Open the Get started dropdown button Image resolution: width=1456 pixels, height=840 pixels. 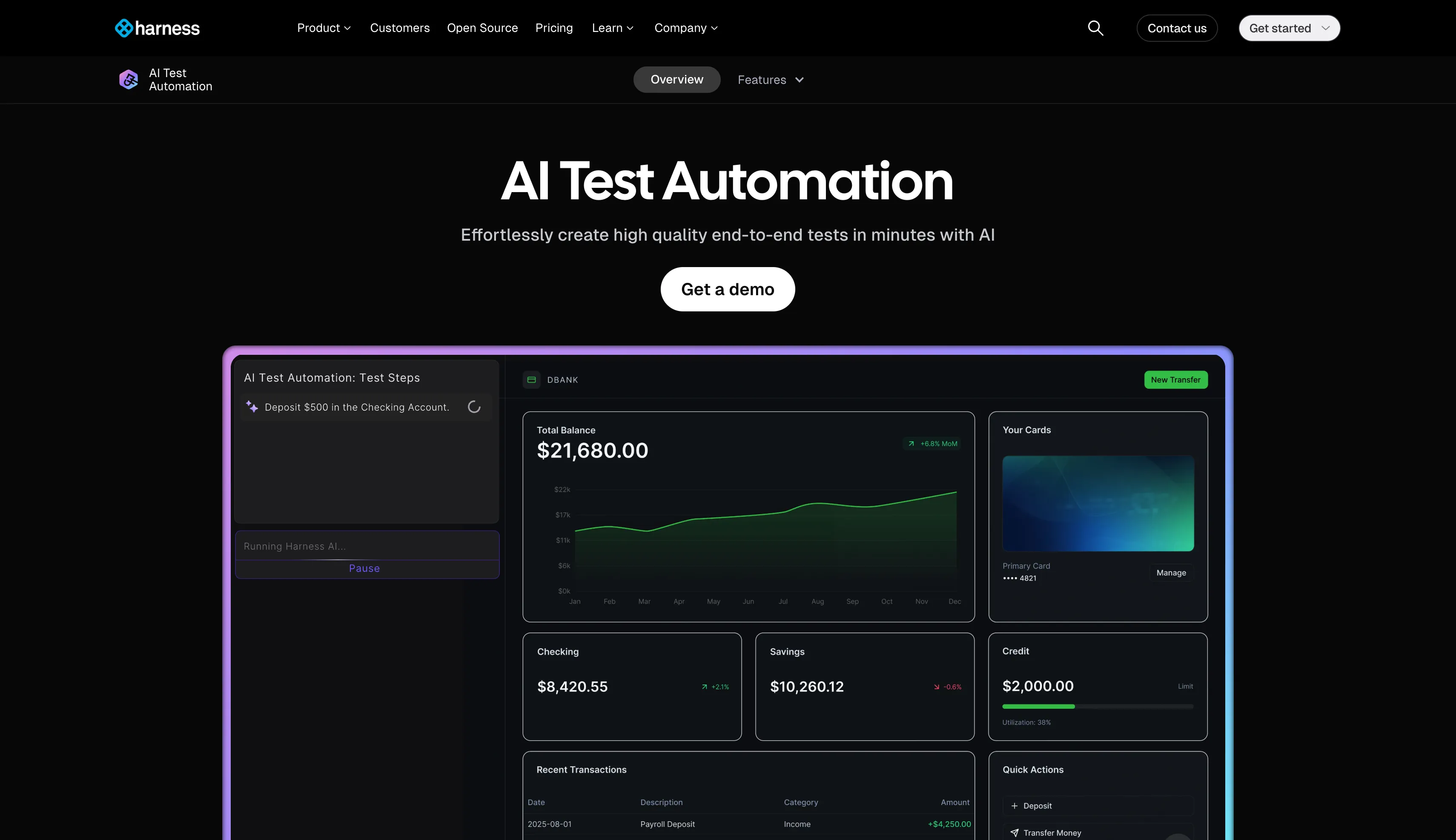coord(1289,28)
